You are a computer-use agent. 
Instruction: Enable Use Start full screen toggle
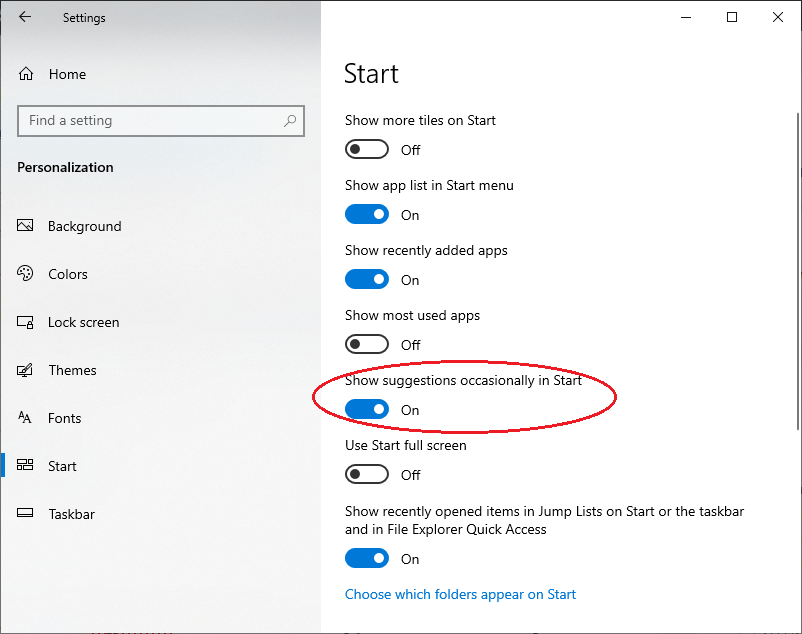[x=367, y=475]
